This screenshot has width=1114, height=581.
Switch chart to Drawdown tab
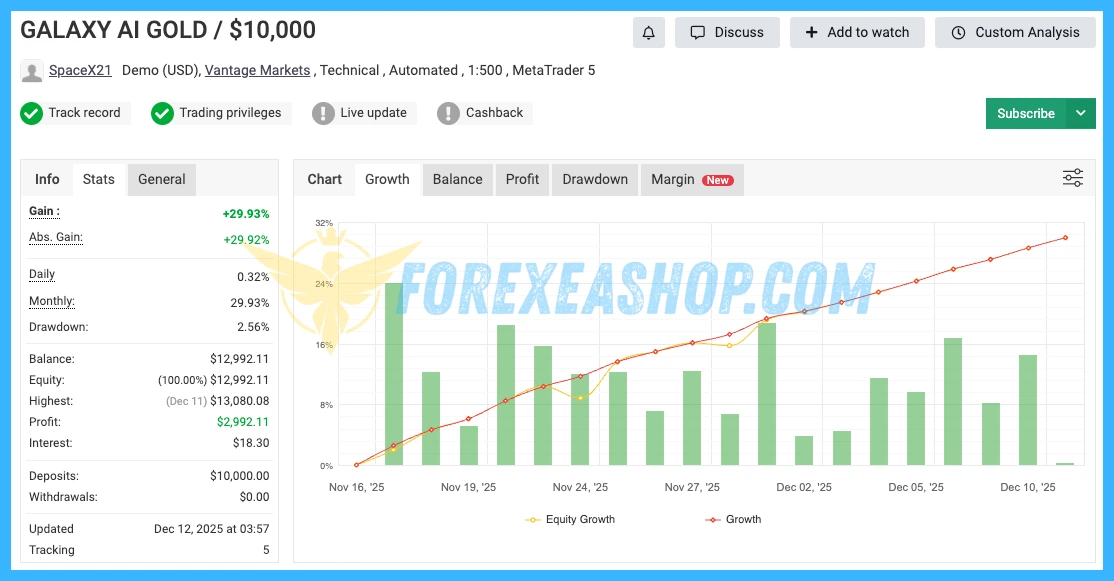pyautogui.click(x=595, y=179)
